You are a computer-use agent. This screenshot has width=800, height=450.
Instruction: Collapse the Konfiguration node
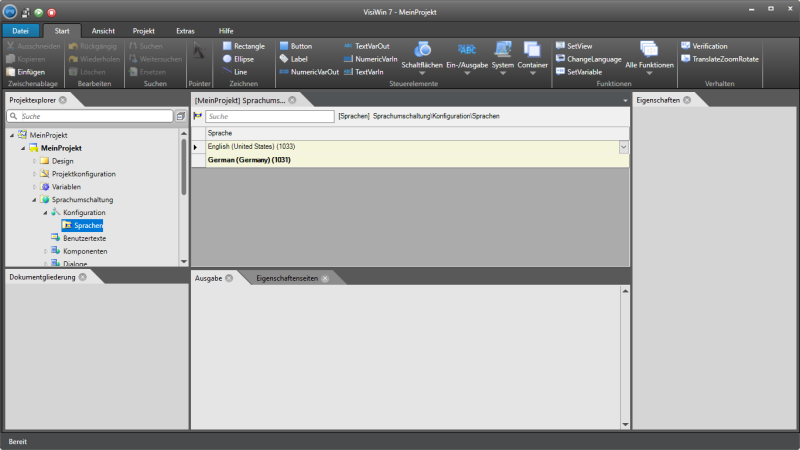coord(45,213)
